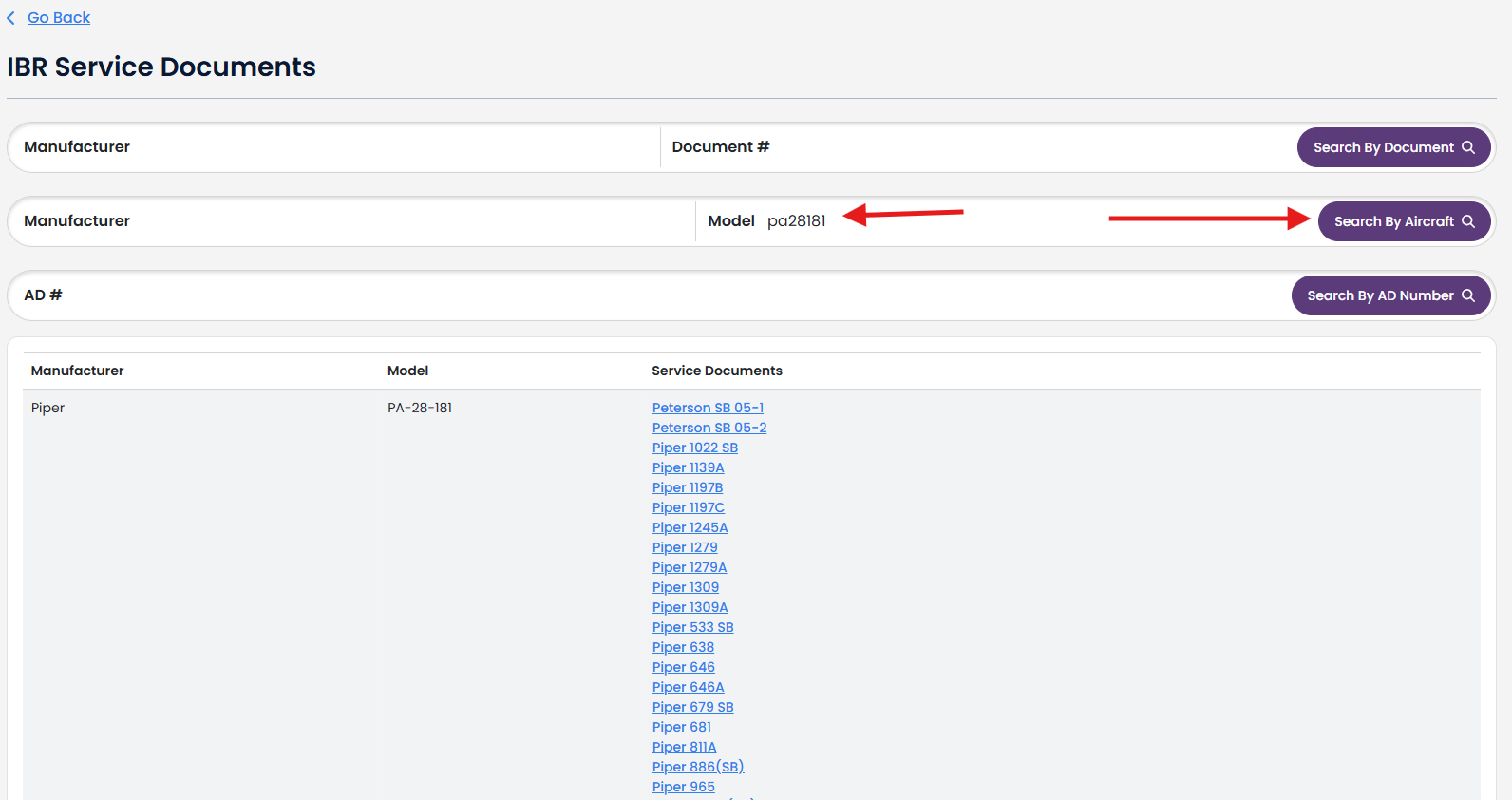This screenshot has height=800, width=1512.
Task: Open Piper 1022 SB document
Action: coord(695,448)
